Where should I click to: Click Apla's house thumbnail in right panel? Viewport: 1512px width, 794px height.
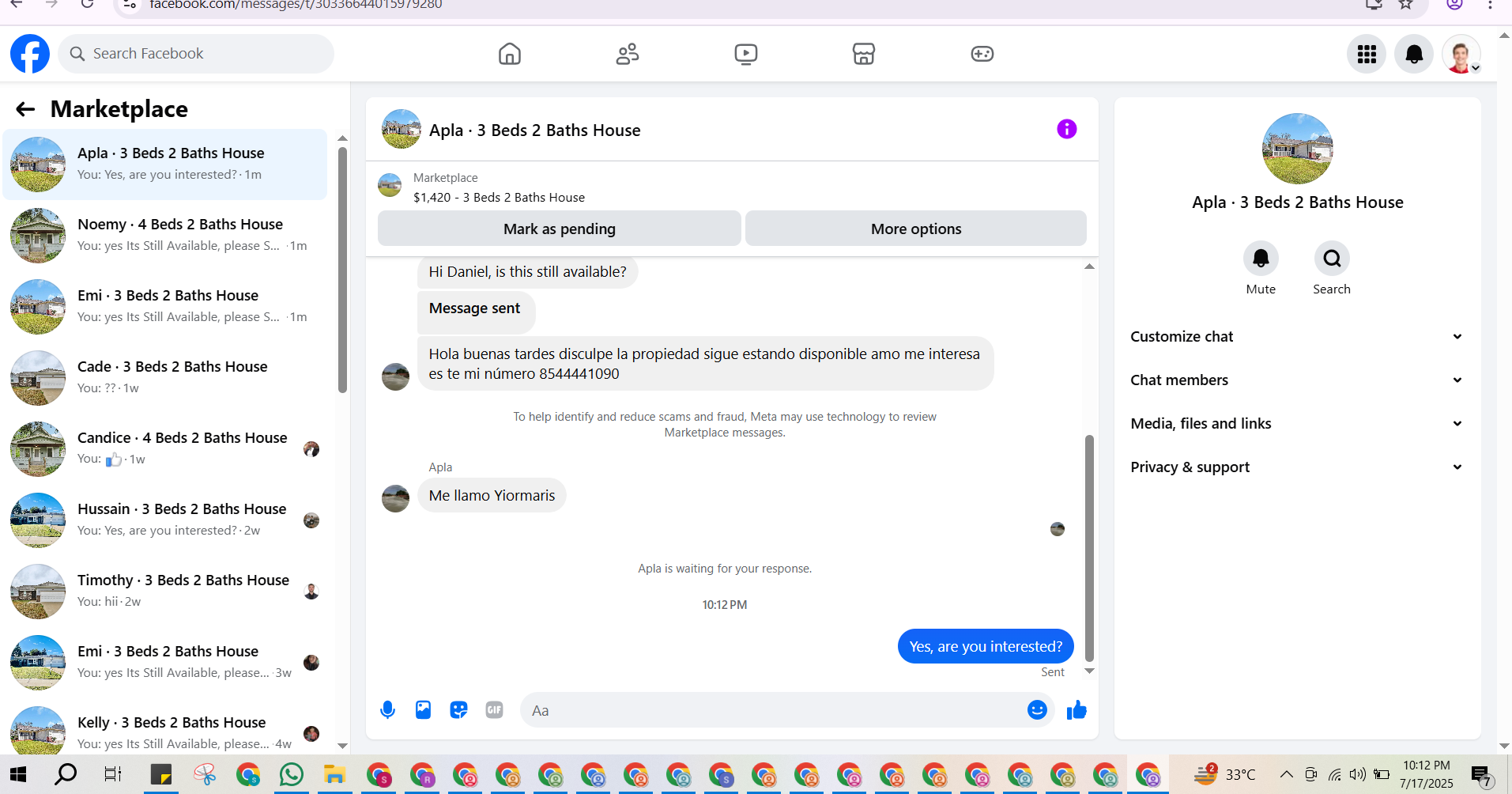point(1297,149)
